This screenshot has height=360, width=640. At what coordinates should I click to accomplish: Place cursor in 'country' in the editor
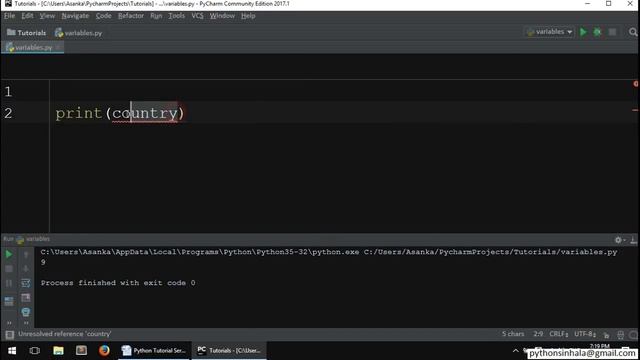tap(145, 113)
